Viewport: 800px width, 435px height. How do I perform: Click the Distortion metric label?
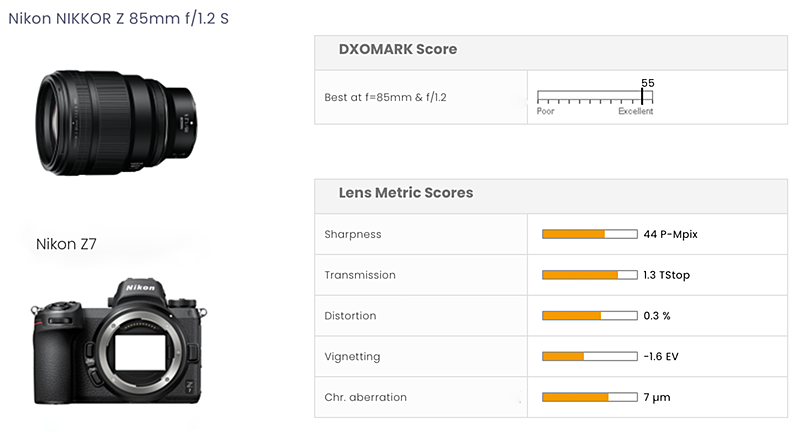tap(350, 316)
